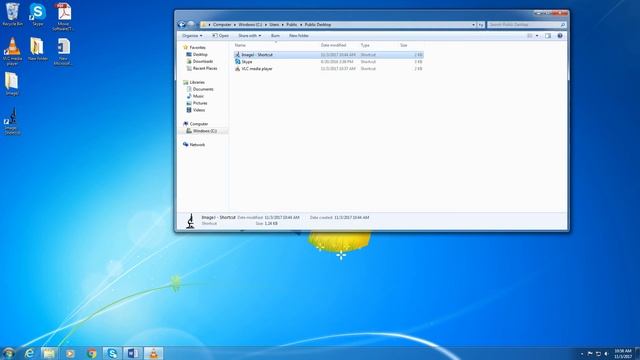This screenshot has height=360, width=640.
Task: Open the view options dropdown arrow
Action: (x=537, y=36)
